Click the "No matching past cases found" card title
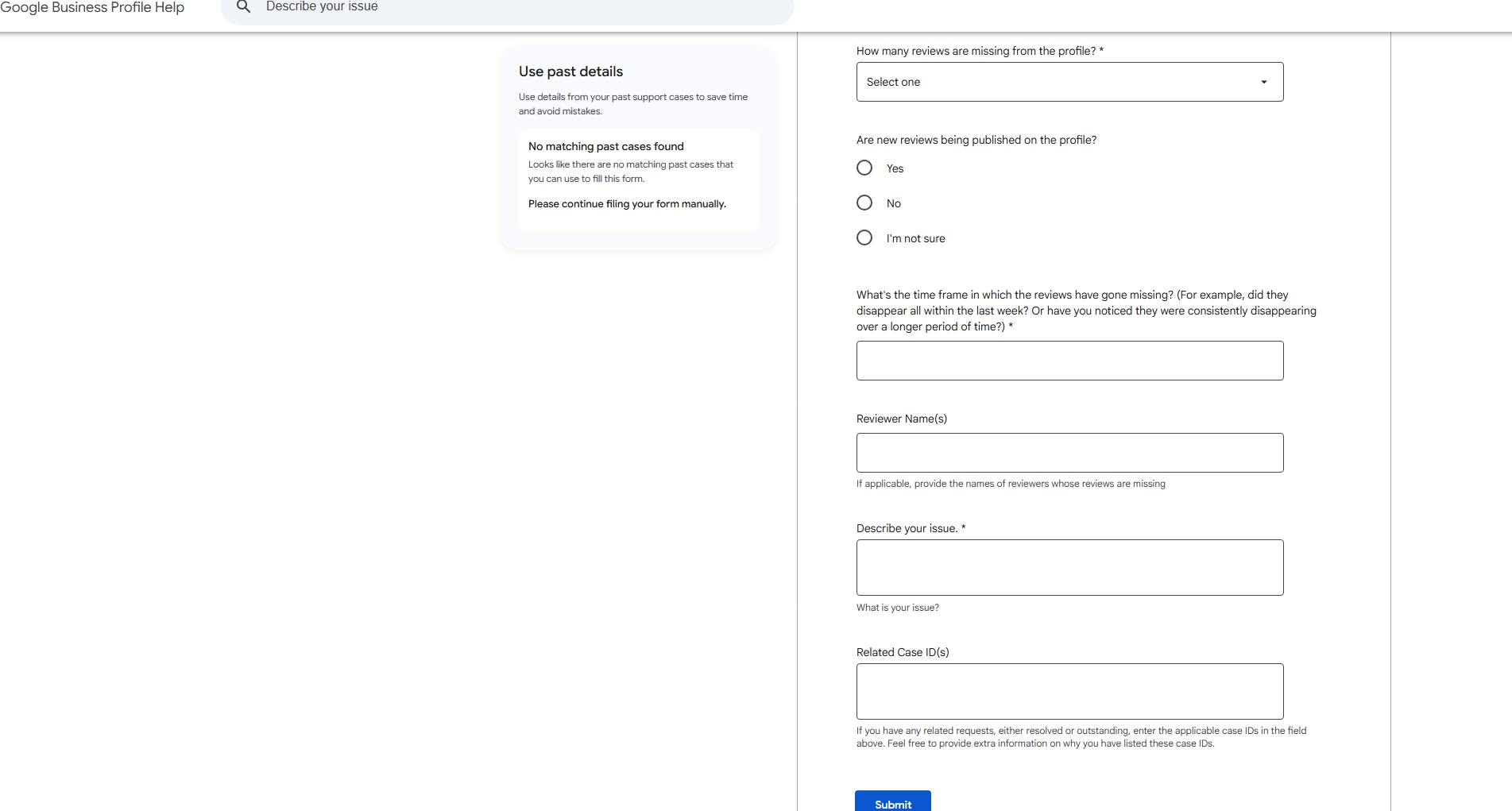The height and width of the screenshot is (811, 1512). (605, 146)
